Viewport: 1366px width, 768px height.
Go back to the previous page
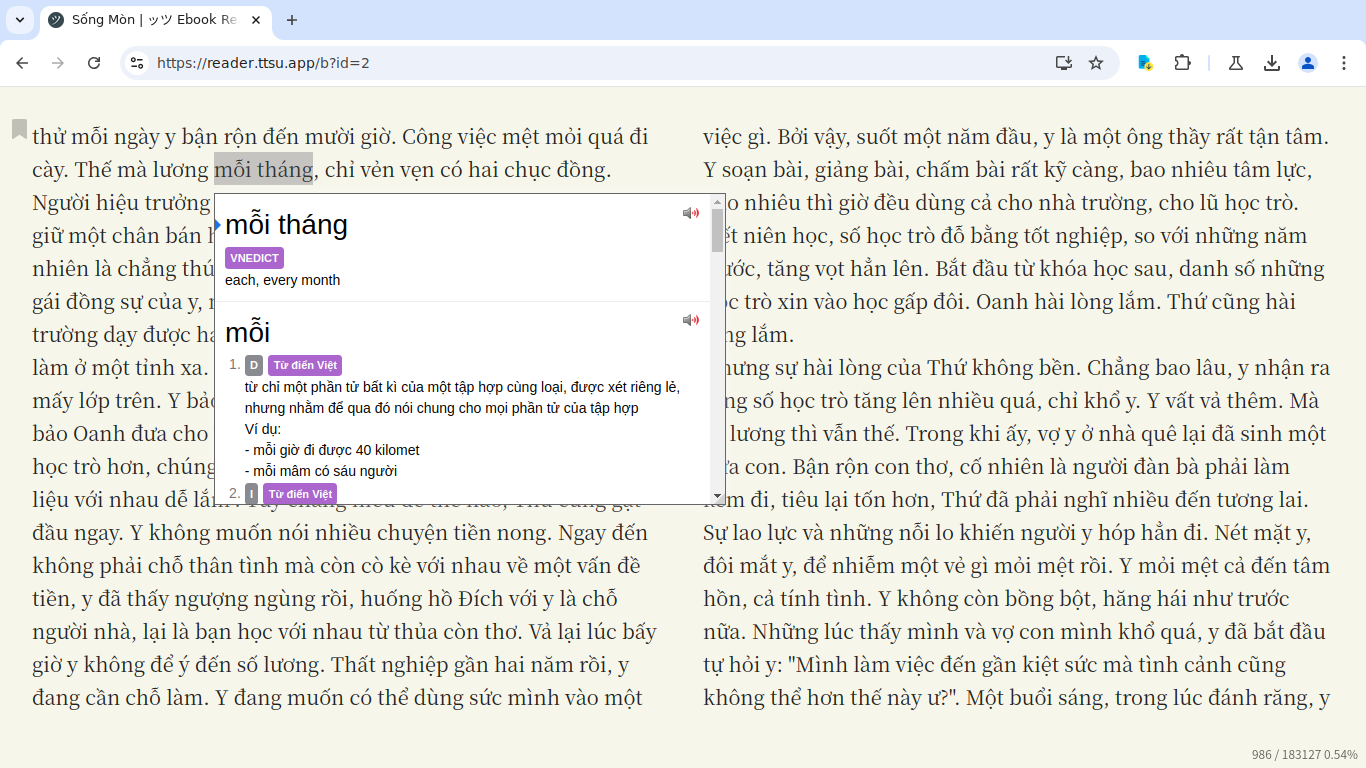click(22, 63)
